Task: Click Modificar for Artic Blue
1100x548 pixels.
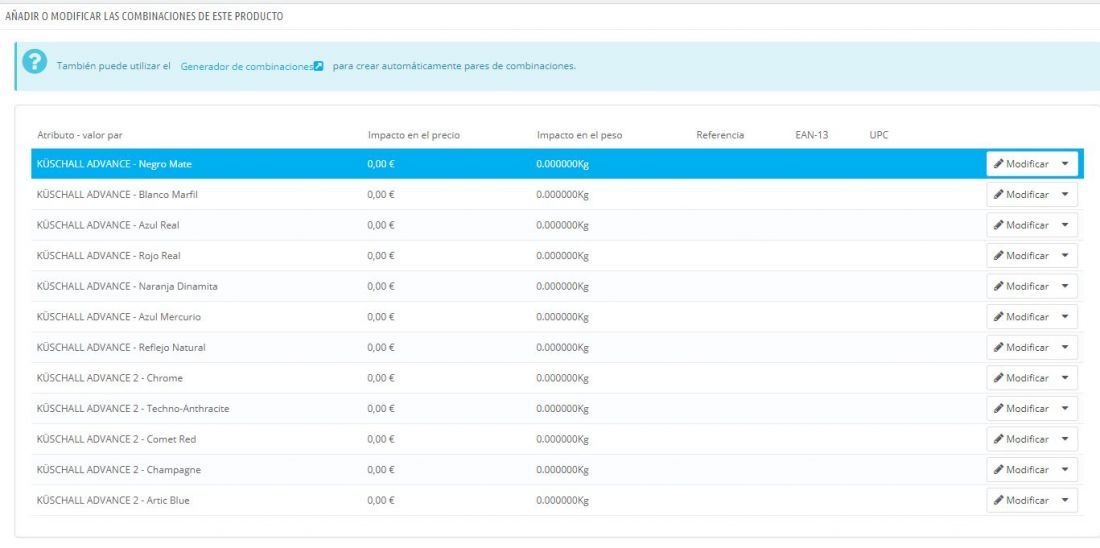Action: (x=1021, y=500)
